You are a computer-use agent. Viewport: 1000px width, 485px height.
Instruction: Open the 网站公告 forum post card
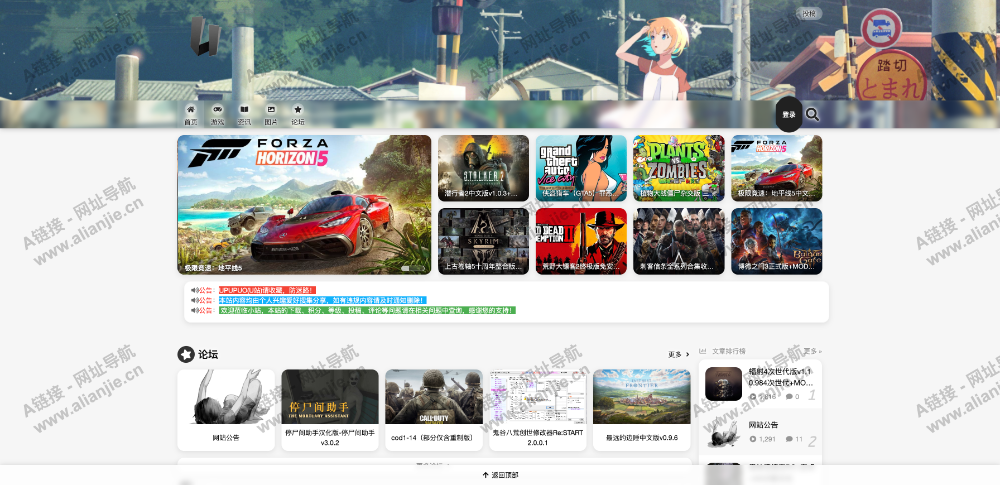coord(226,410)
